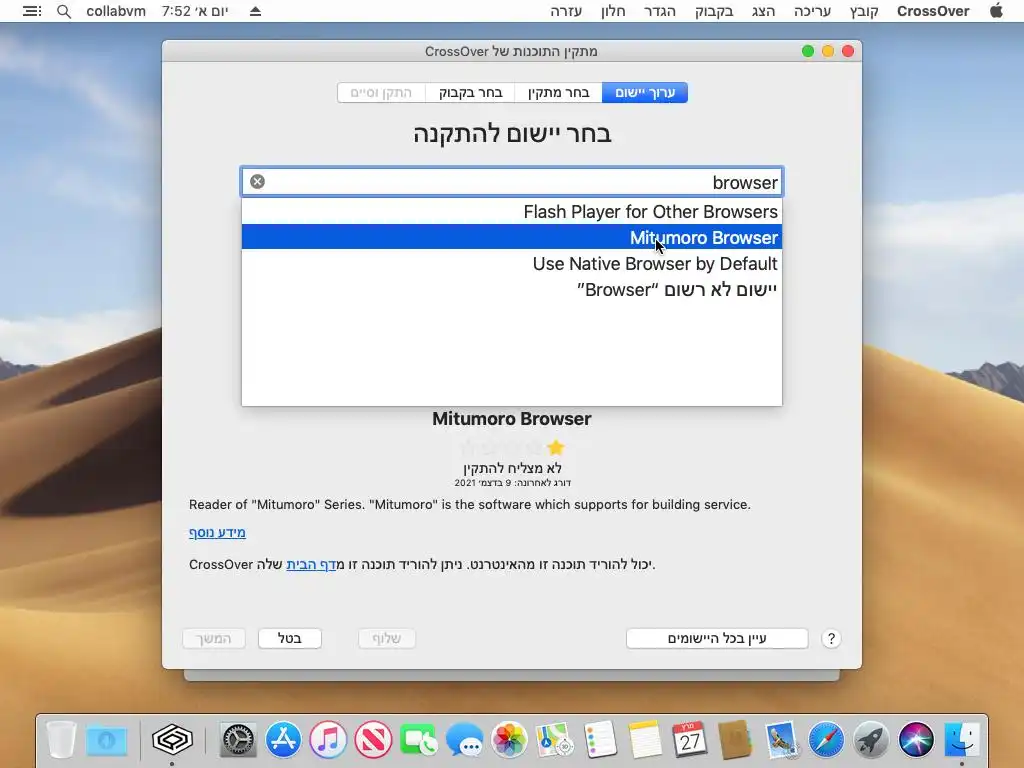Open Maps icon in the Dock
The height and width of the screenshot is (768, 1024).
554,740
